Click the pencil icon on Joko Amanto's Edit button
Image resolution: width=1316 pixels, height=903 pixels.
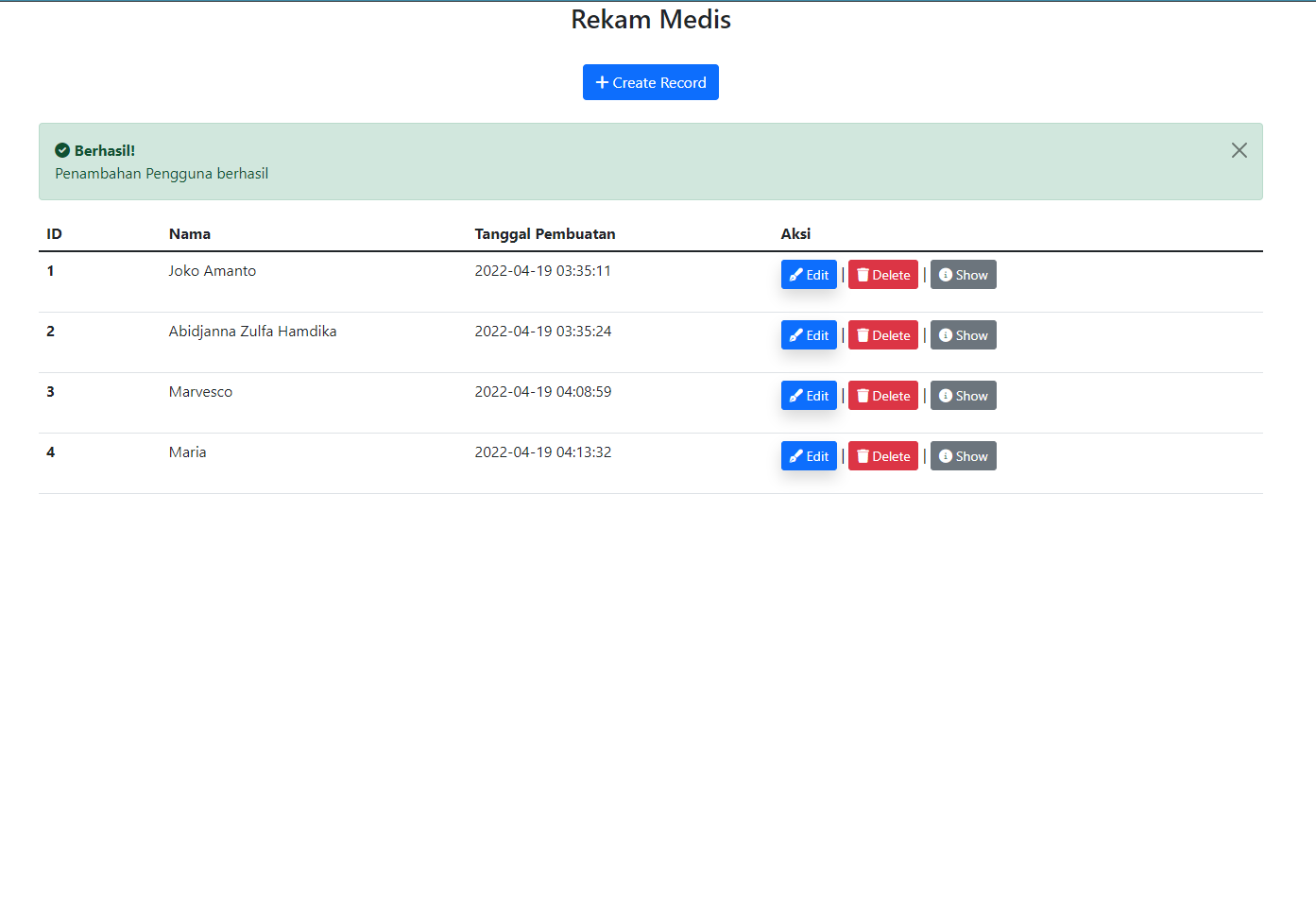point(795,274)
